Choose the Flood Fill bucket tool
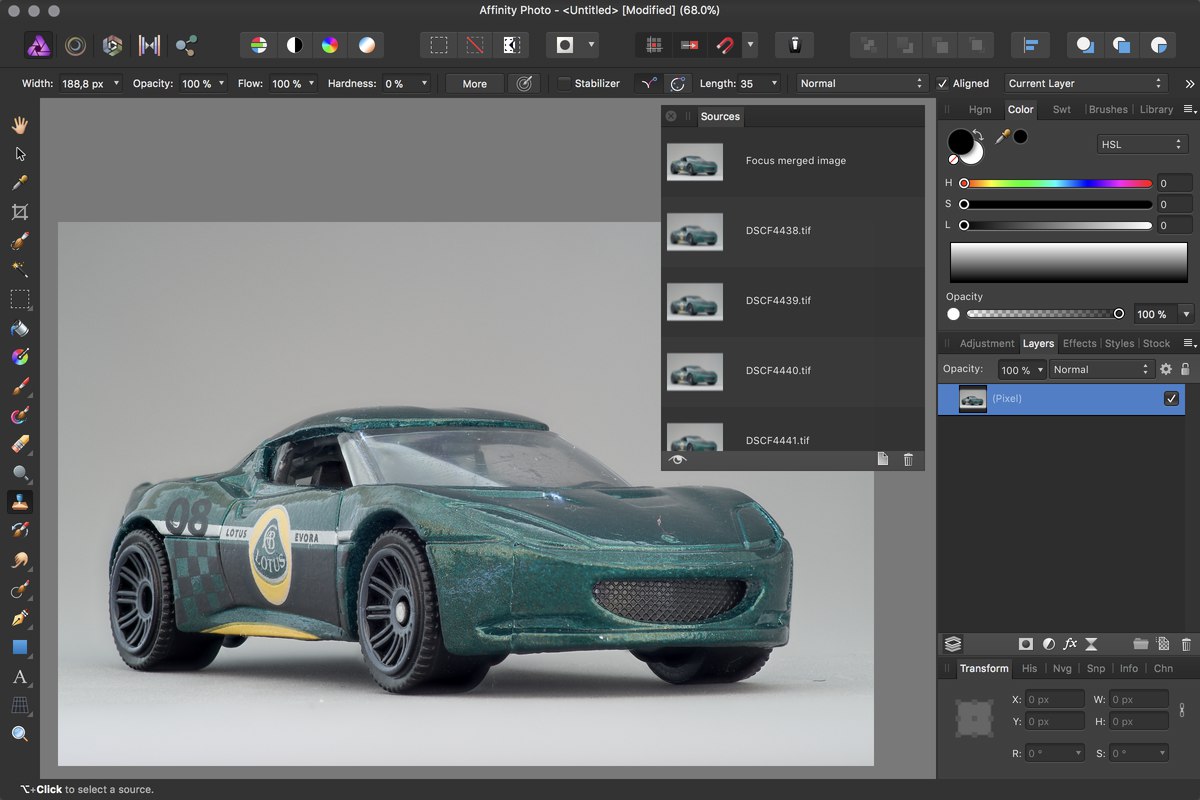1200x800 pixels. (x=19, y=328)
